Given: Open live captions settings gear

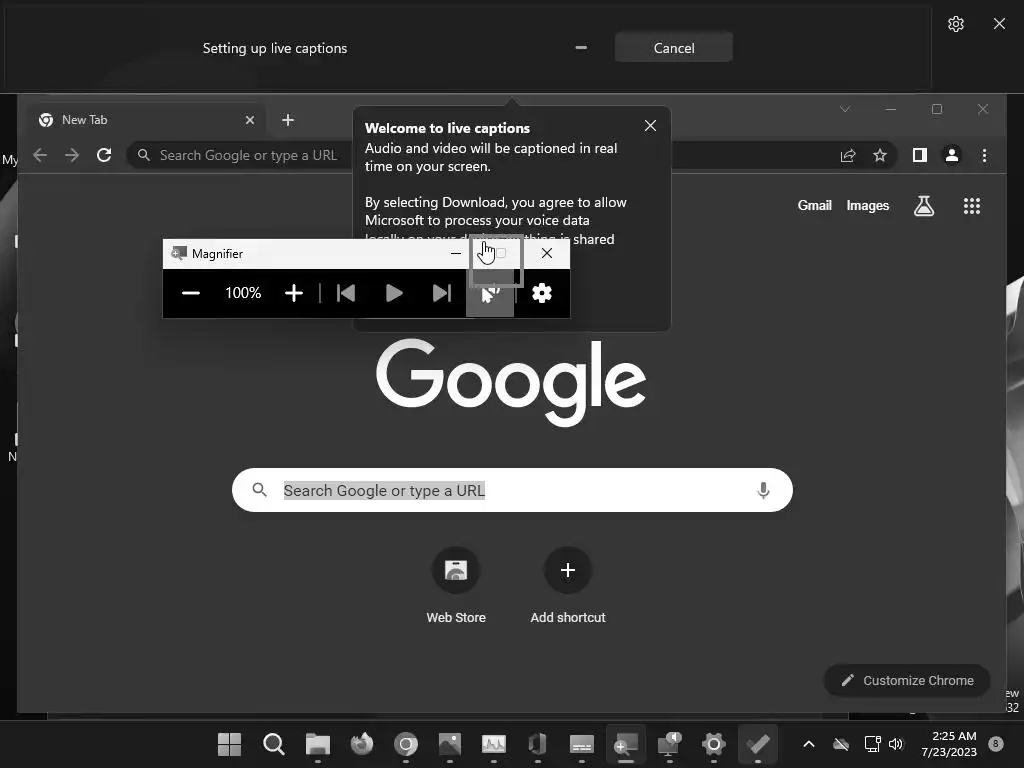Looking at the screenshot, I should coord(955,24).
